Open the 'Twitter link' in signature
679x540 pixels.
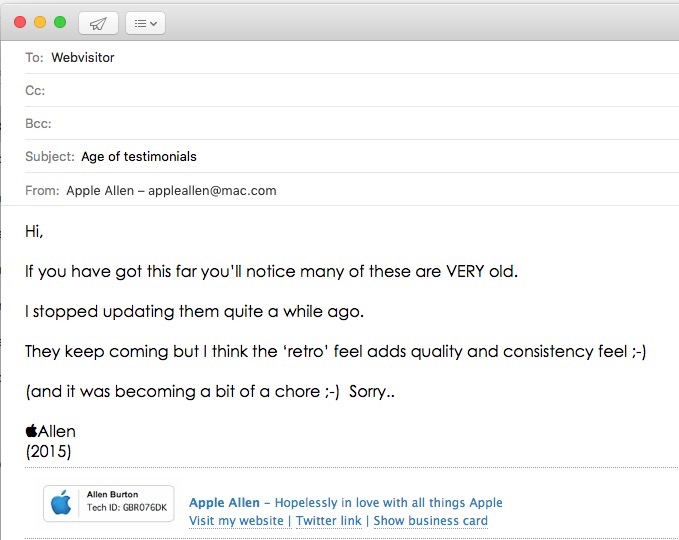(327, 521)
